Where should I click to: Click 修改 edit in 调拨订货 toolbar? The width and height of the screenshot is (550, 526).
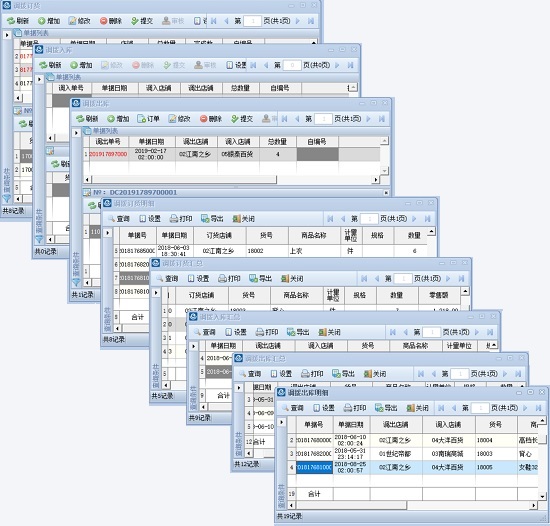click(80, 21)
